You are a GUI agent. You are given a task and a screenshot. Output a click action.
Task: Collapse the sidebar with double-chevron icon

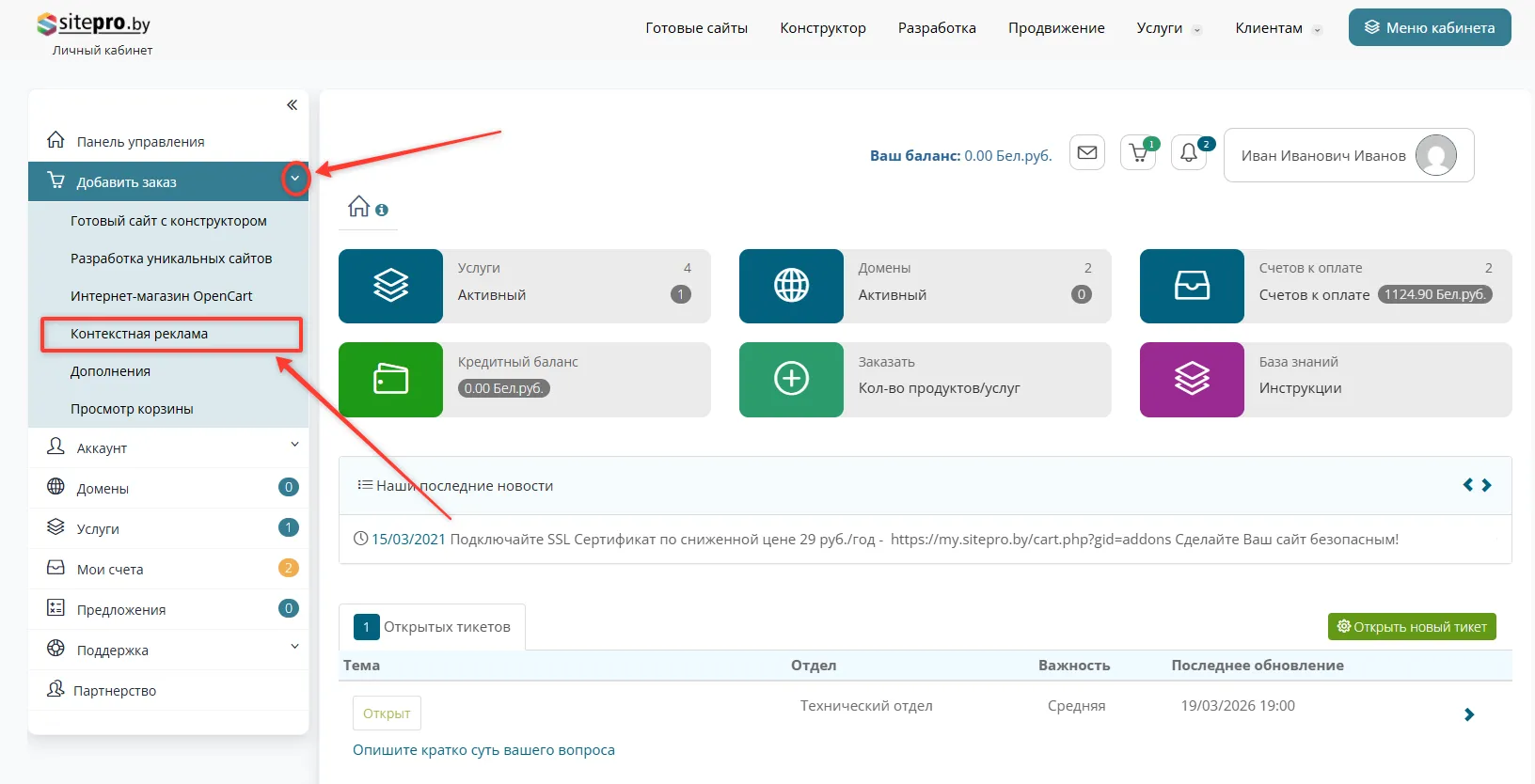click(x=292, y=105)
